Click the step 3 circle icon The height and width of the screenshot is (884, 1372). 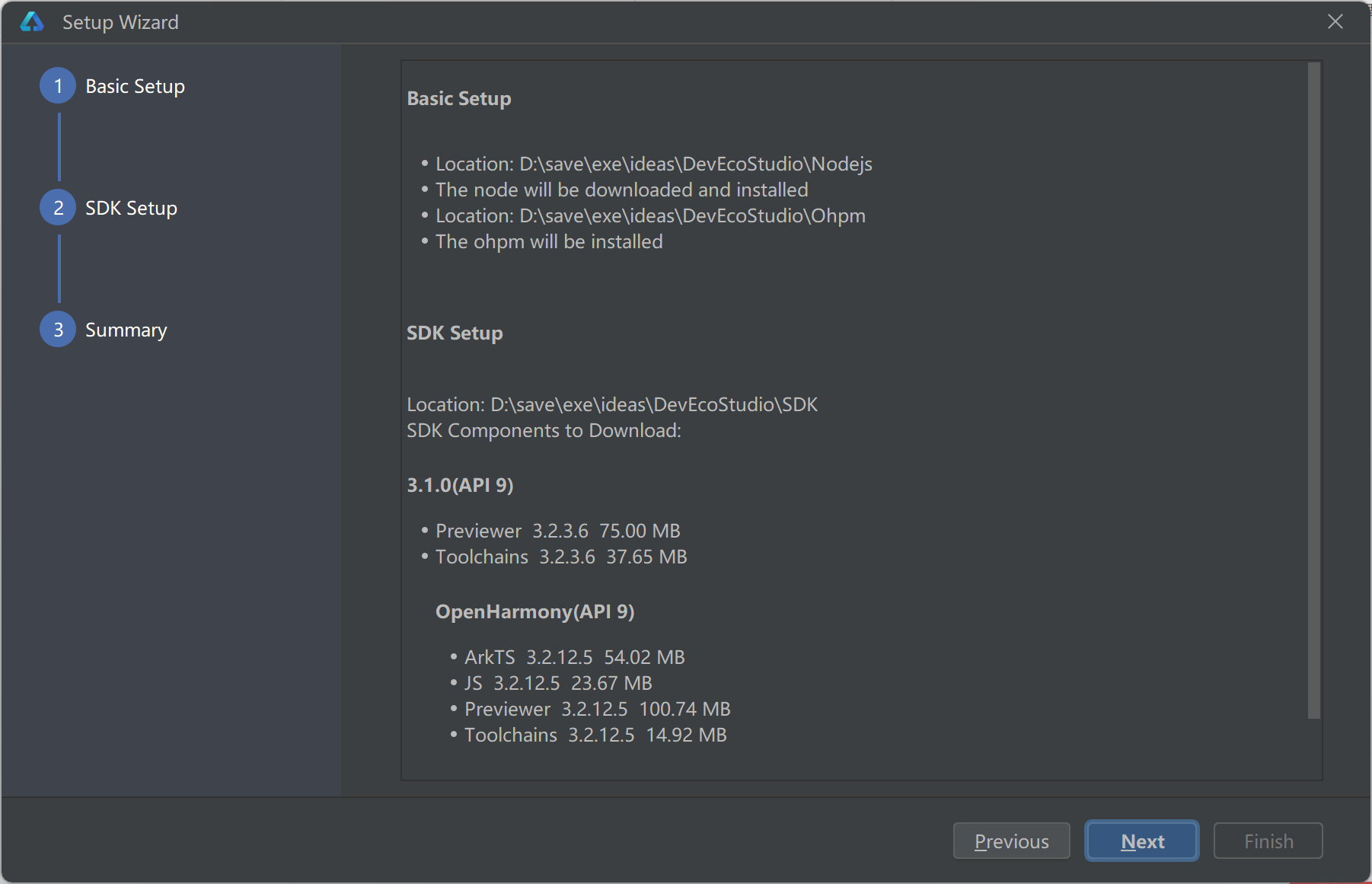[58, 330]
